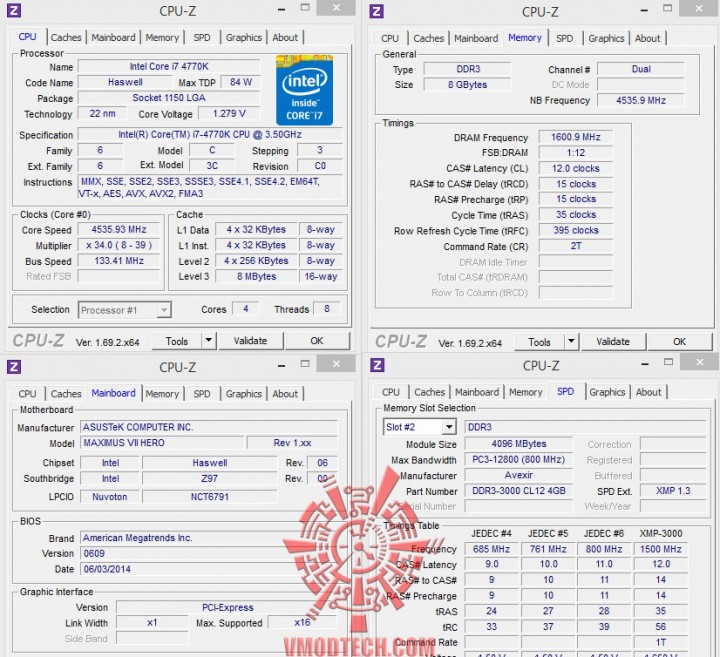Click the 2T Command Rate value
The height and width of the screenshot is (657, 720).
[x=575, y=246]
